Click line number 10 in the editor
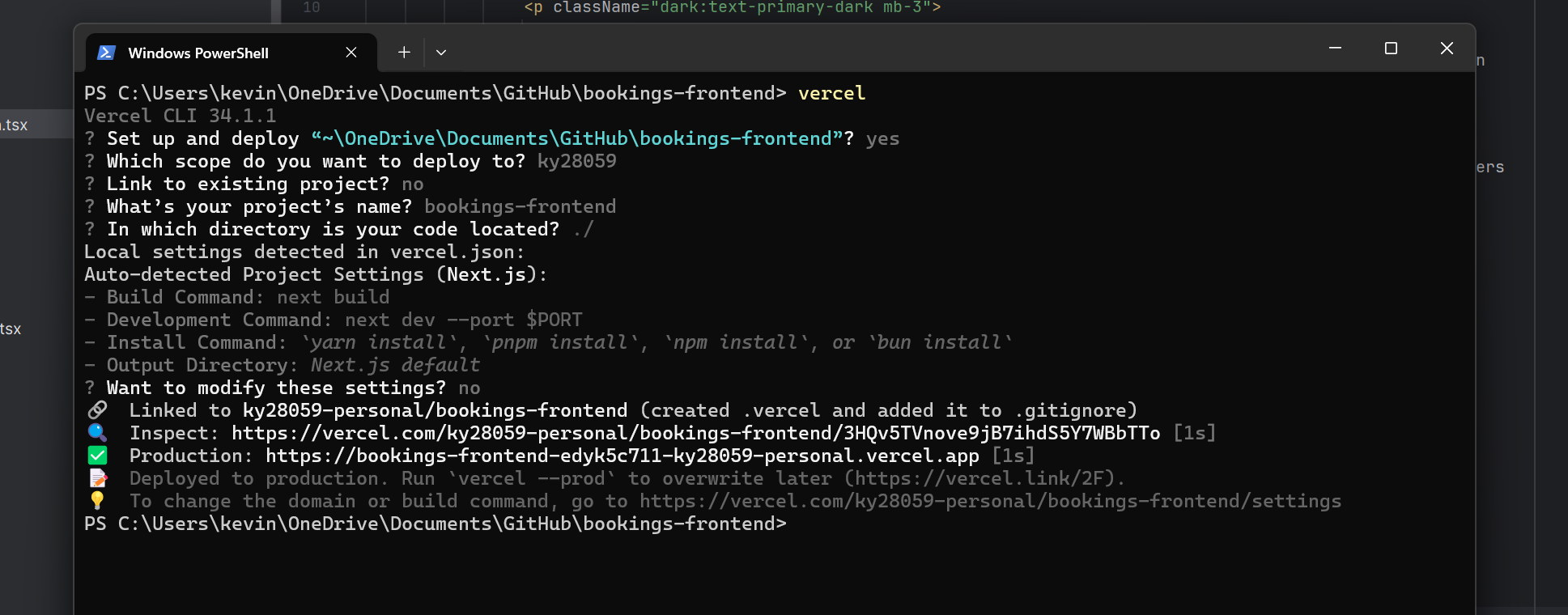This screenshot has width=1568, height=615. click(312, 8)
